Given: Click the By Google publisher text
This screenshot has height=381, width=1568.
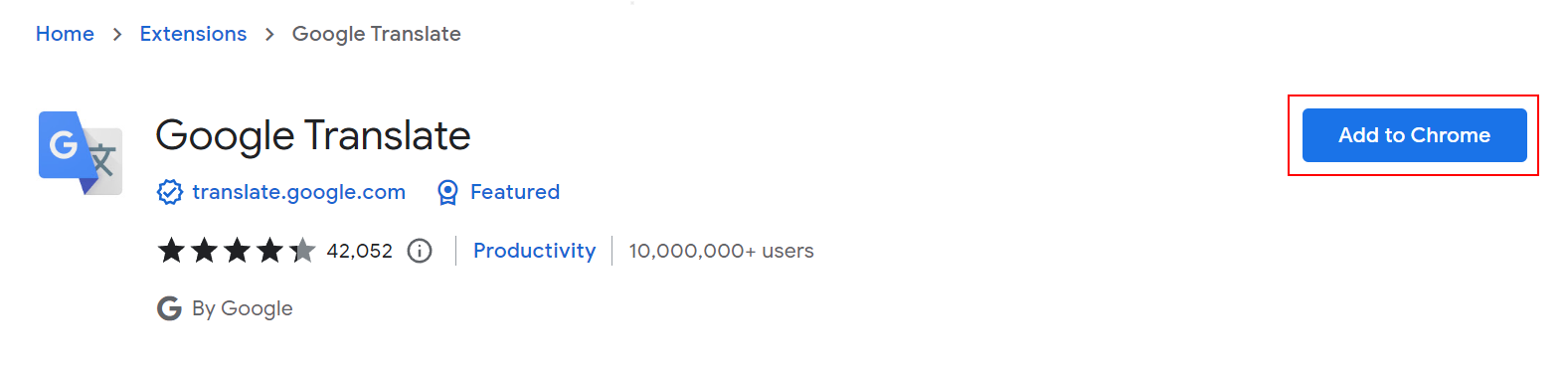Looking at the screenshot, I should click(x=243, y=308).
